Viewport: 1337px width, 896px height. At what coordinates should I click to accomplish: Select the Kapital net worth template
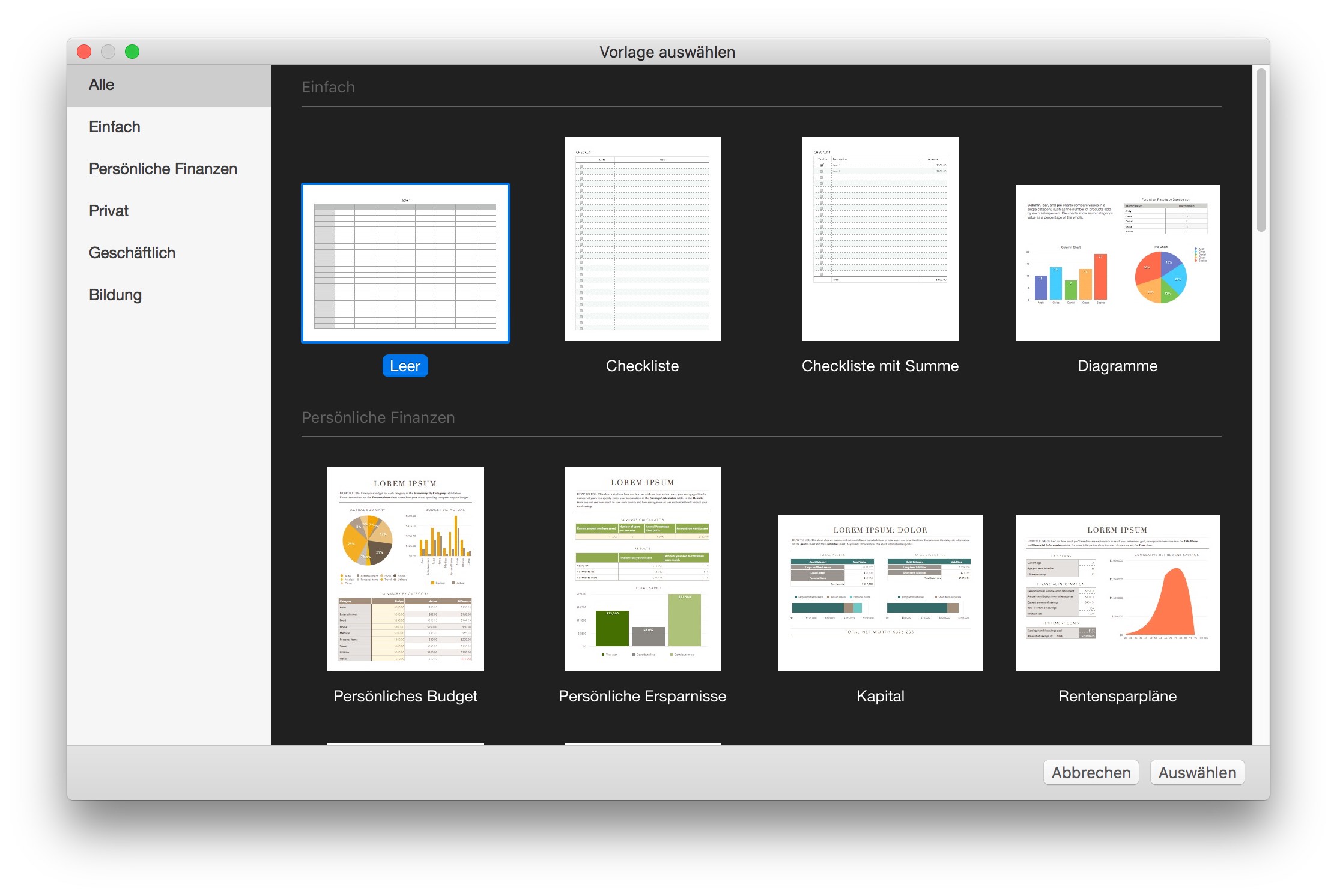pyautogui.click(x=880, y=593)
